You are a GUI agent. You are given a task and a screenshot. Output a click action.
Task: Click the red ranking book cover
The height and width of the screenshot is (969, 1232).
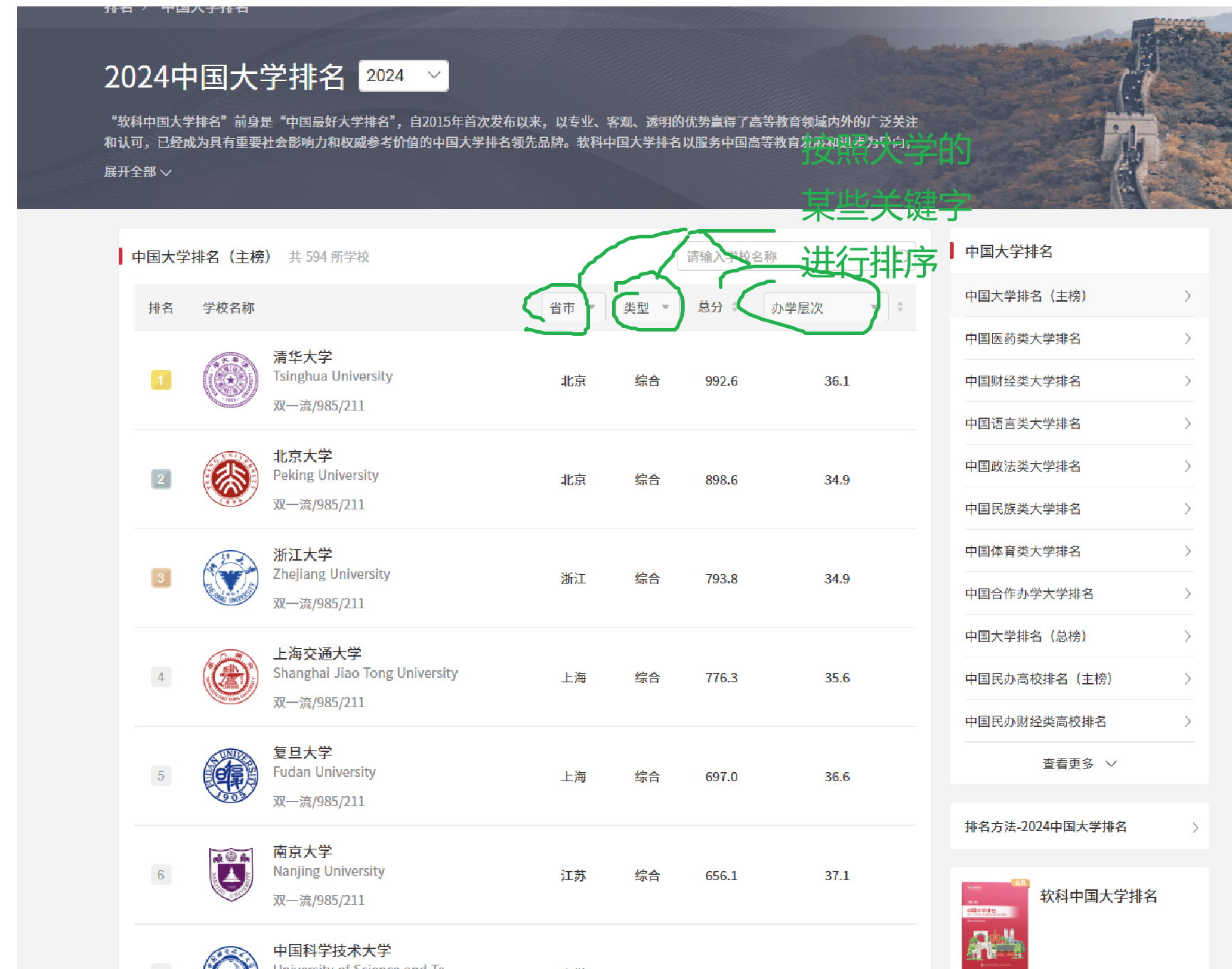coord(995,924)
